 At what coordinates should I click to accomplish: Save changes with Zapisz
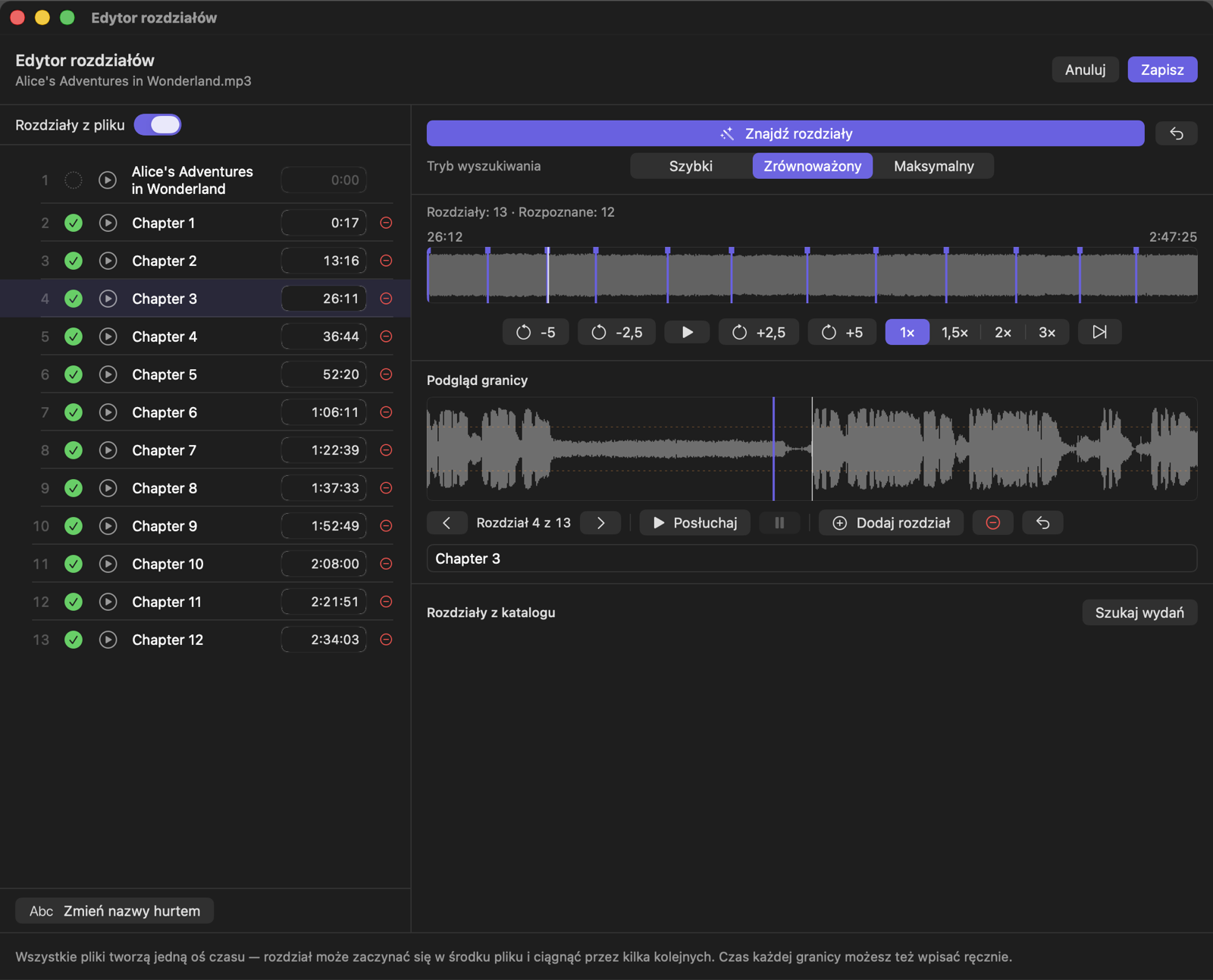coord(1162,70)
